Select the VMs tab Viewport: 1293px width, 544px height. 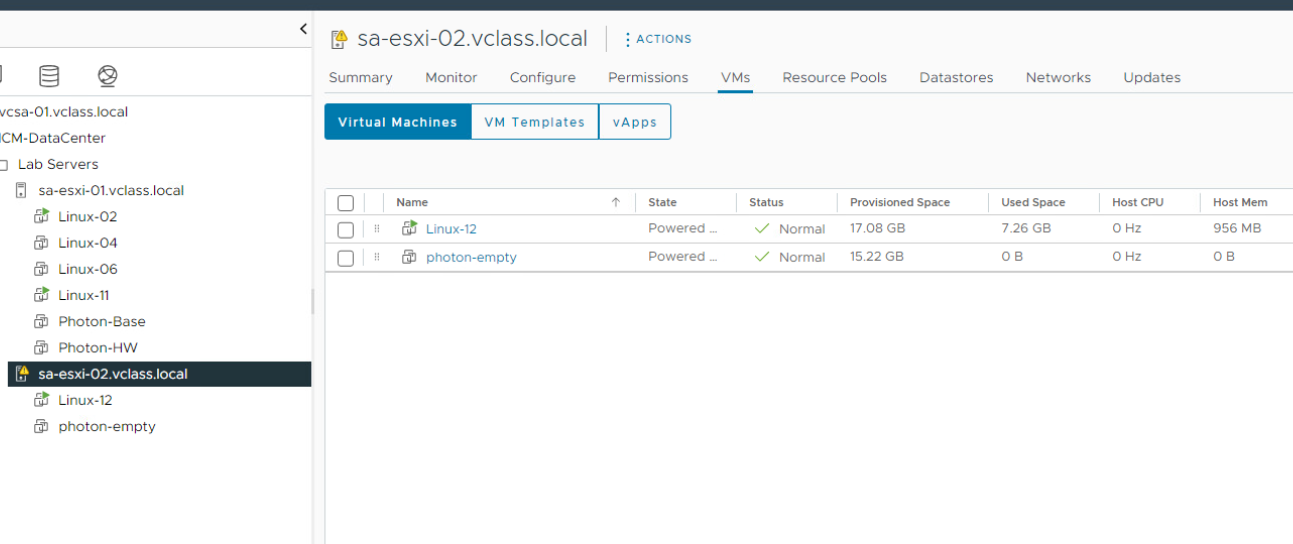tap(736, 77)
